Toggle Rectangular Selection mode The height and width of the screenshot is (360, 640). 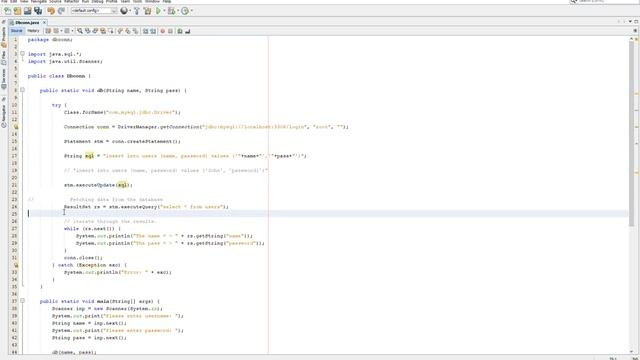click(x=111, y=31)
